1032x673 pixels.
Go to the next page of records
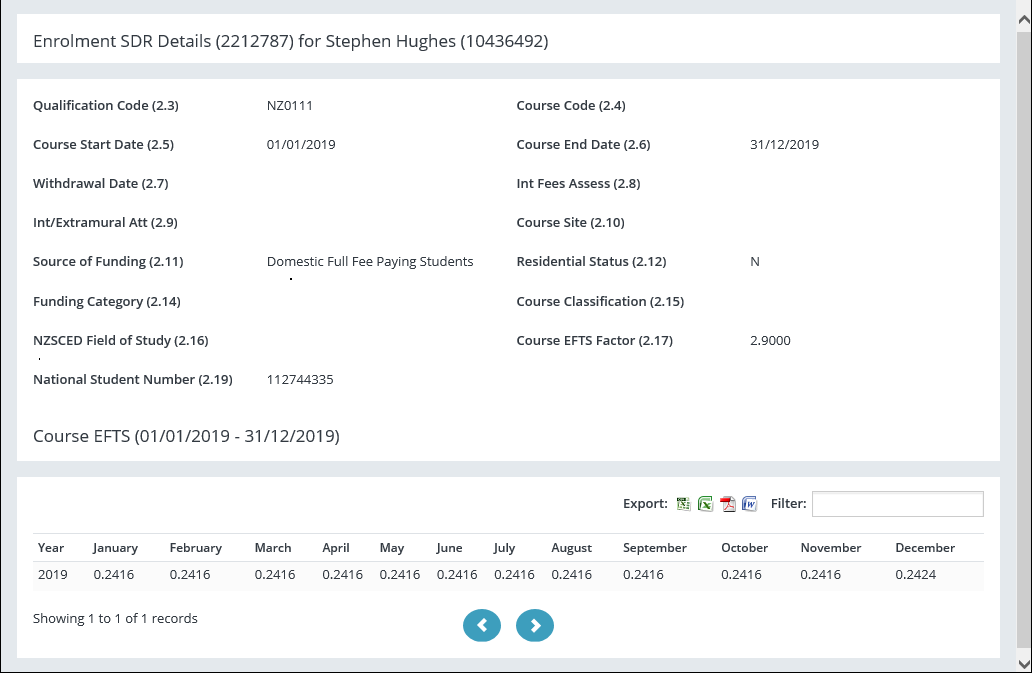click(535, 625)
